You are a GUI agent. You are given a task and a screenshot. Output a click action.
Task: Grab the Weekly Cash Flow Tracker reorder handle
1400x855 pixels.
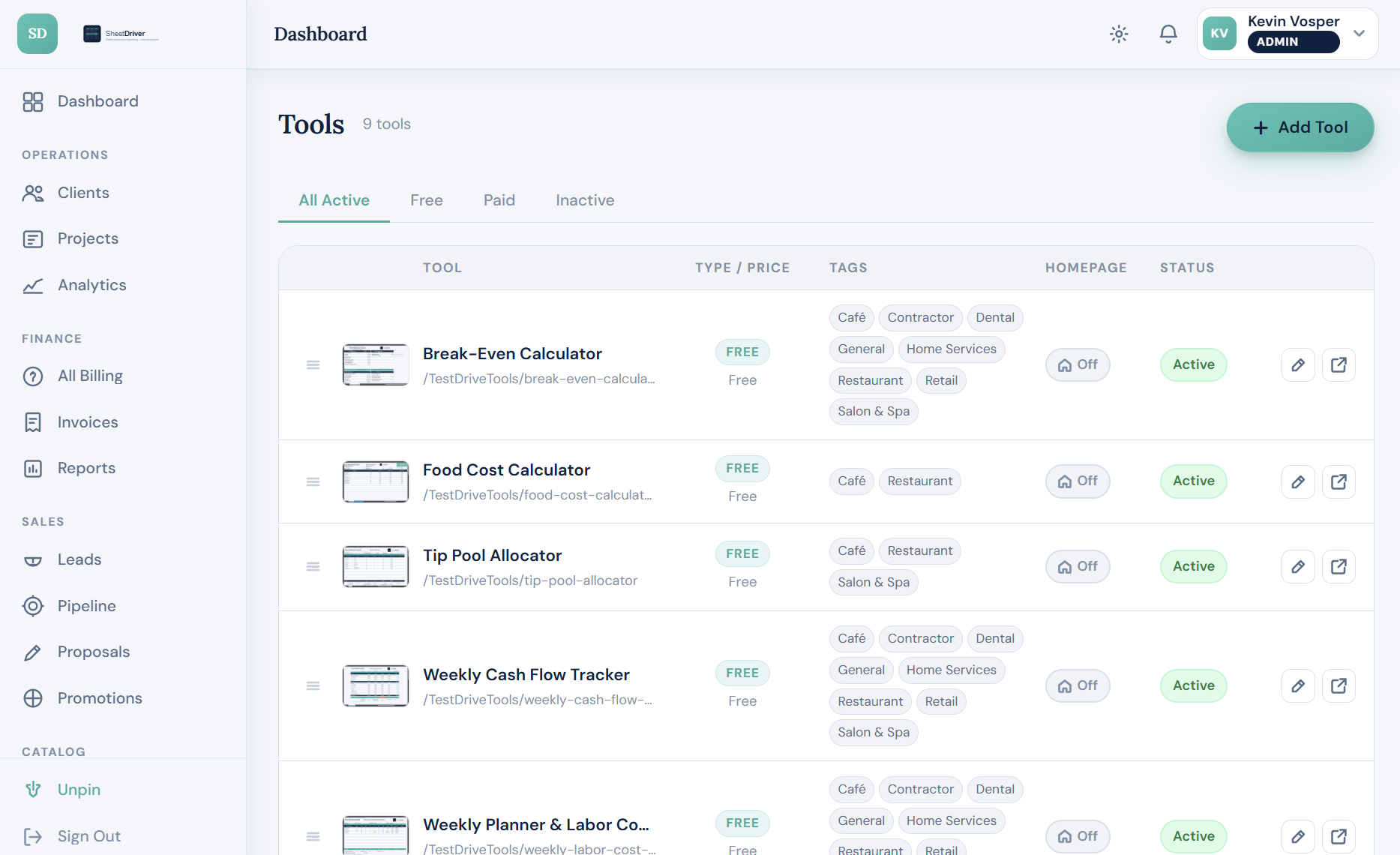pyautogui.click(x=313, y=686)
